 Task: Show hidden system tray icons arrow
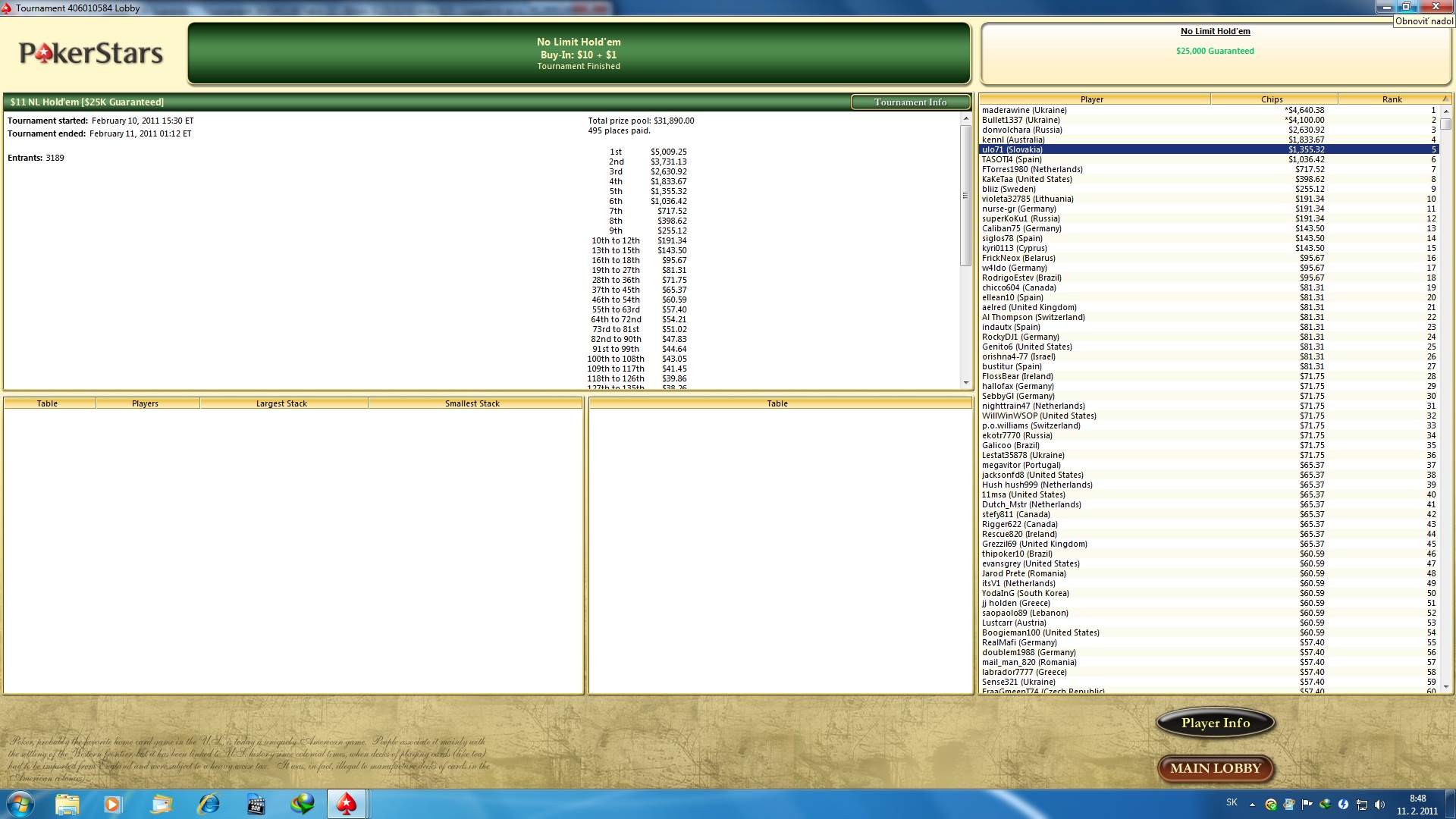1252,805
